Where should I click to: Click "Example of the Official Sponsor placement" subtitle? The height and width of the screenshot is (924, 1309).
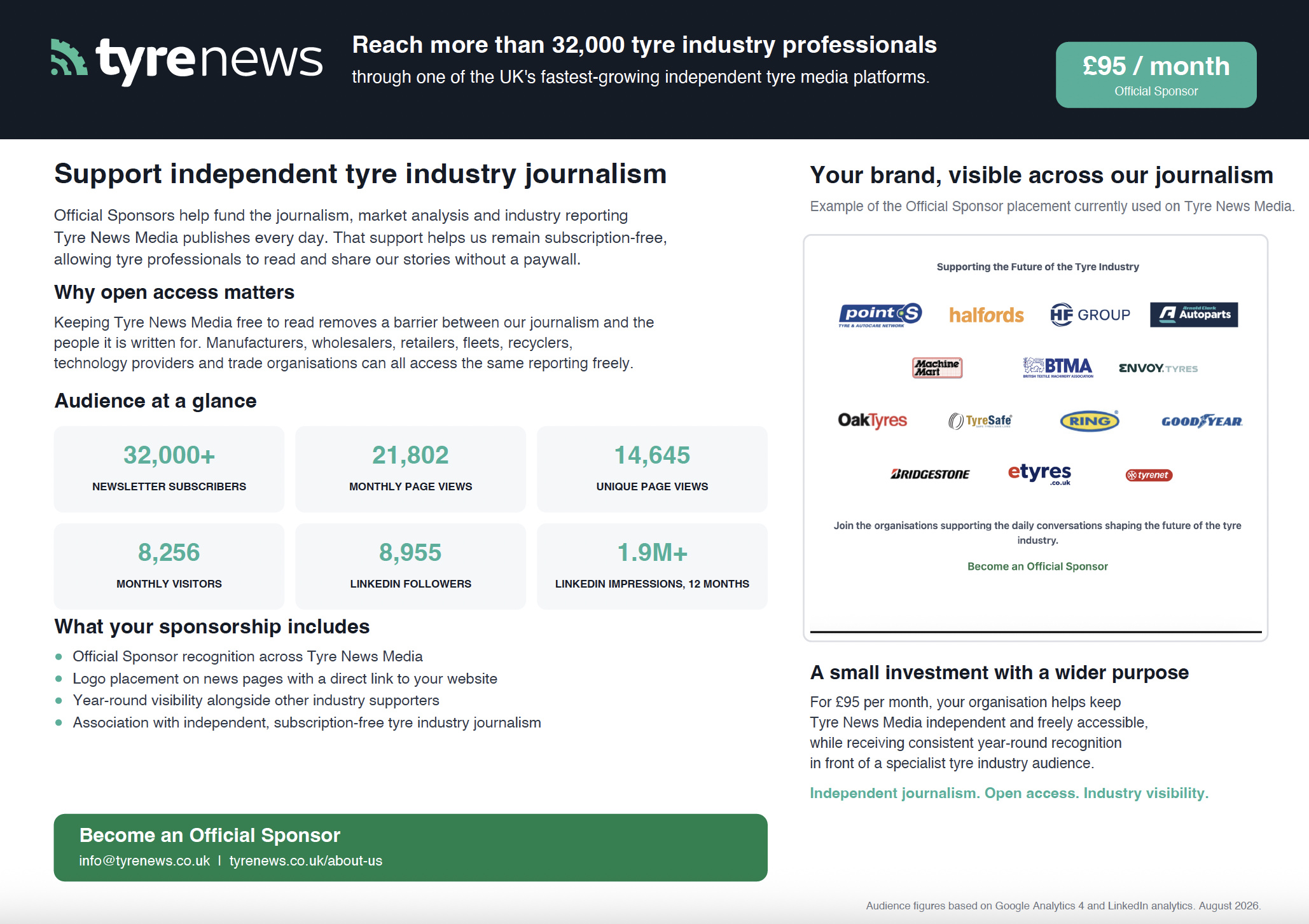click(x=1052, y=207)
